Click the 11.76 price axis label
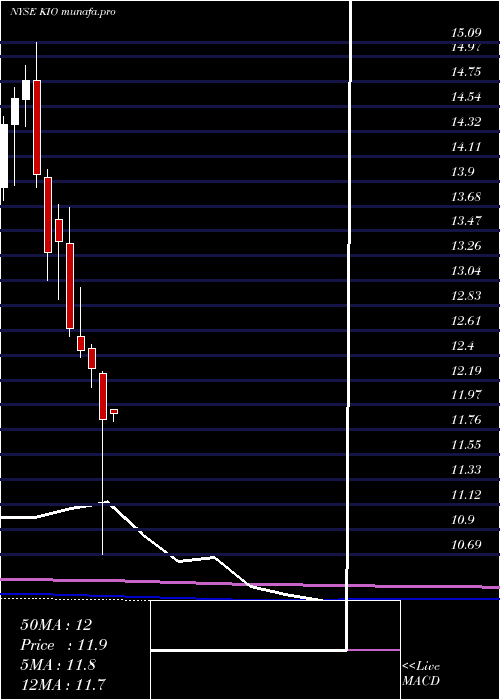The image size is (500, 700). [466, 420]
